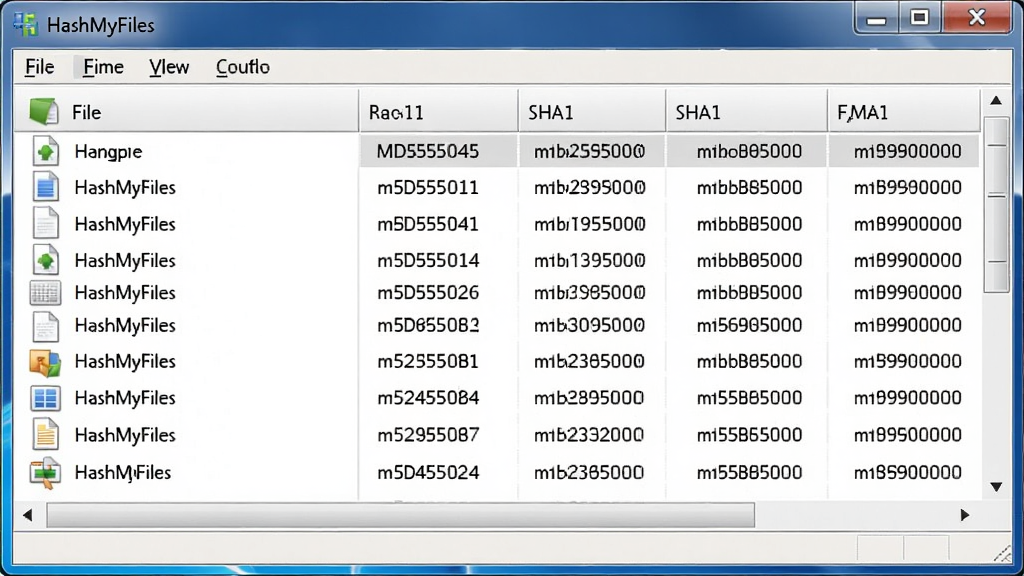Viewport: 1024px width, 576px height.
Task: Click the page icon for m5D655083 row
Action: 45,326
